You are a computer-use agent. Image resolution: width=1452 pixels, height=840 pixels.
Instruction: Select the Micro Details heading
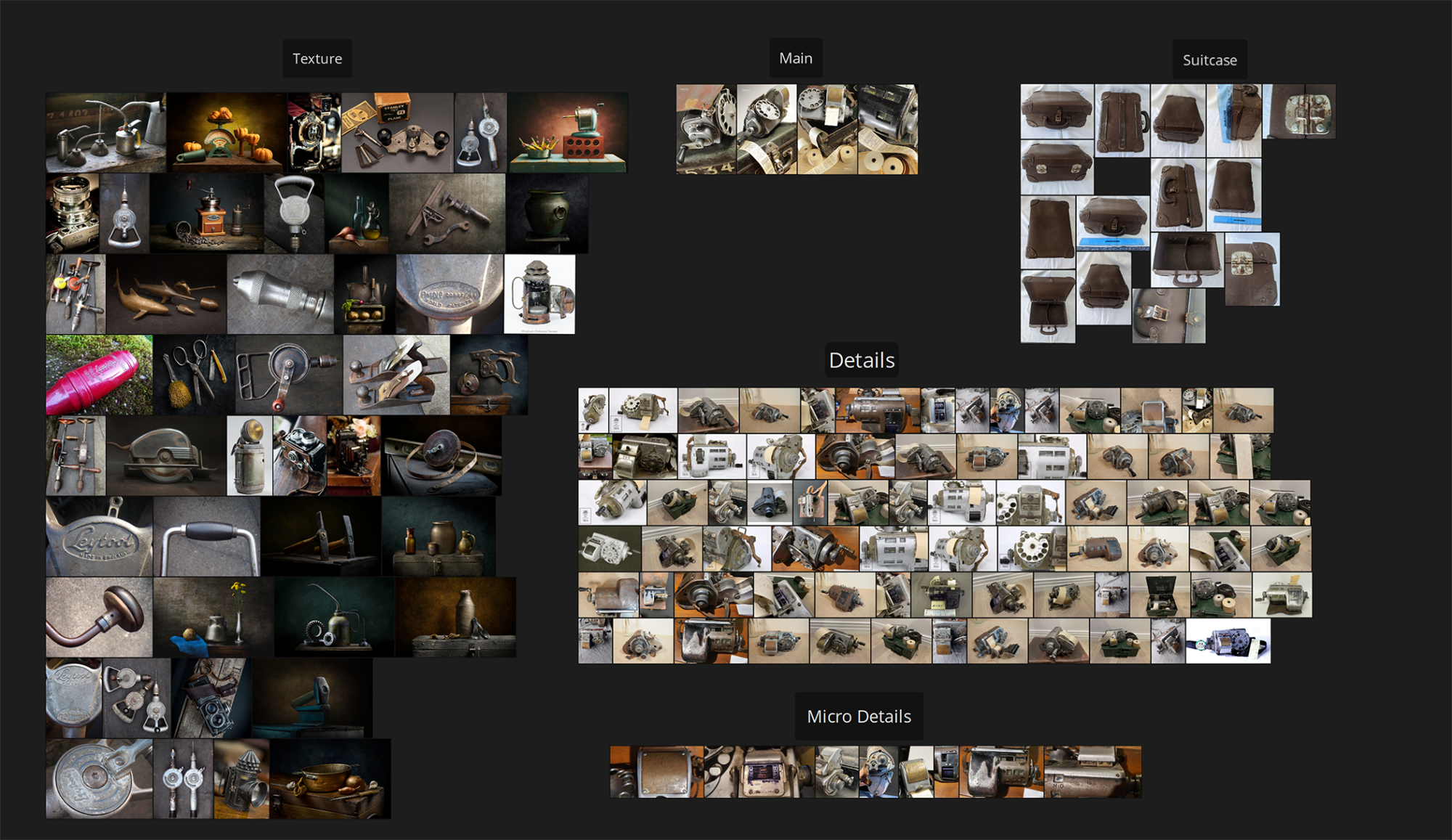tap(859, 717)
